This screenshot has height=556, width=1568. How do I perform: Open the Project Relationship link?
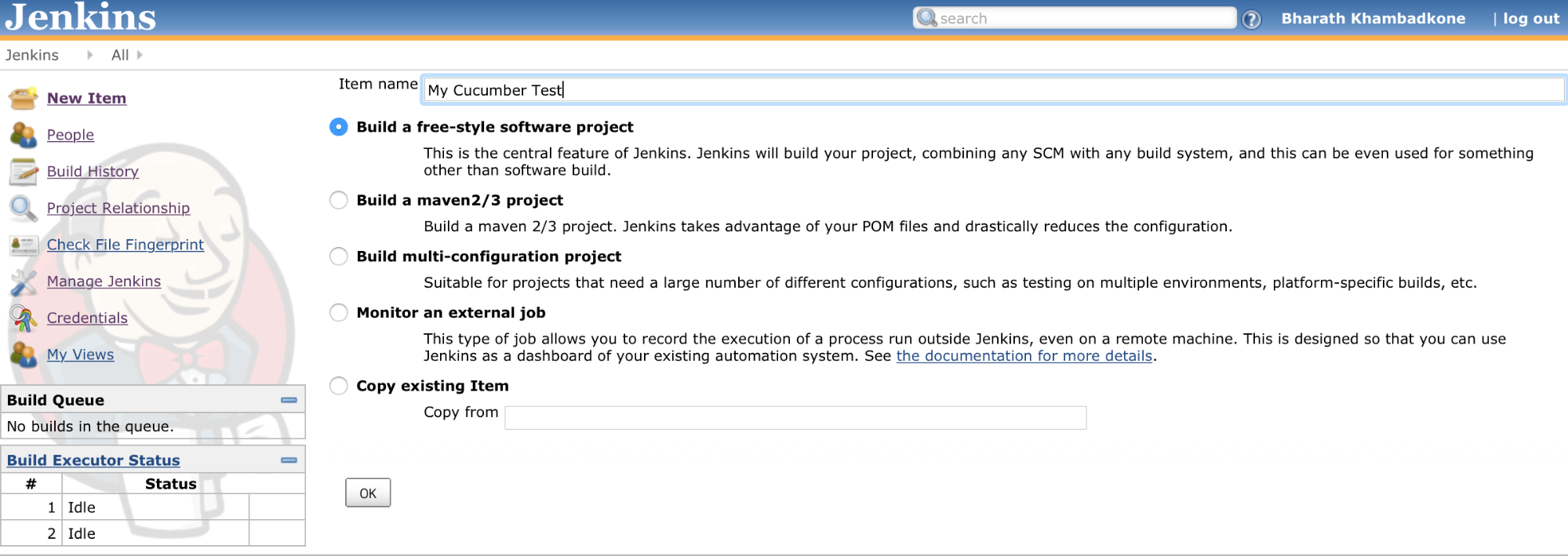coord(118,208)
